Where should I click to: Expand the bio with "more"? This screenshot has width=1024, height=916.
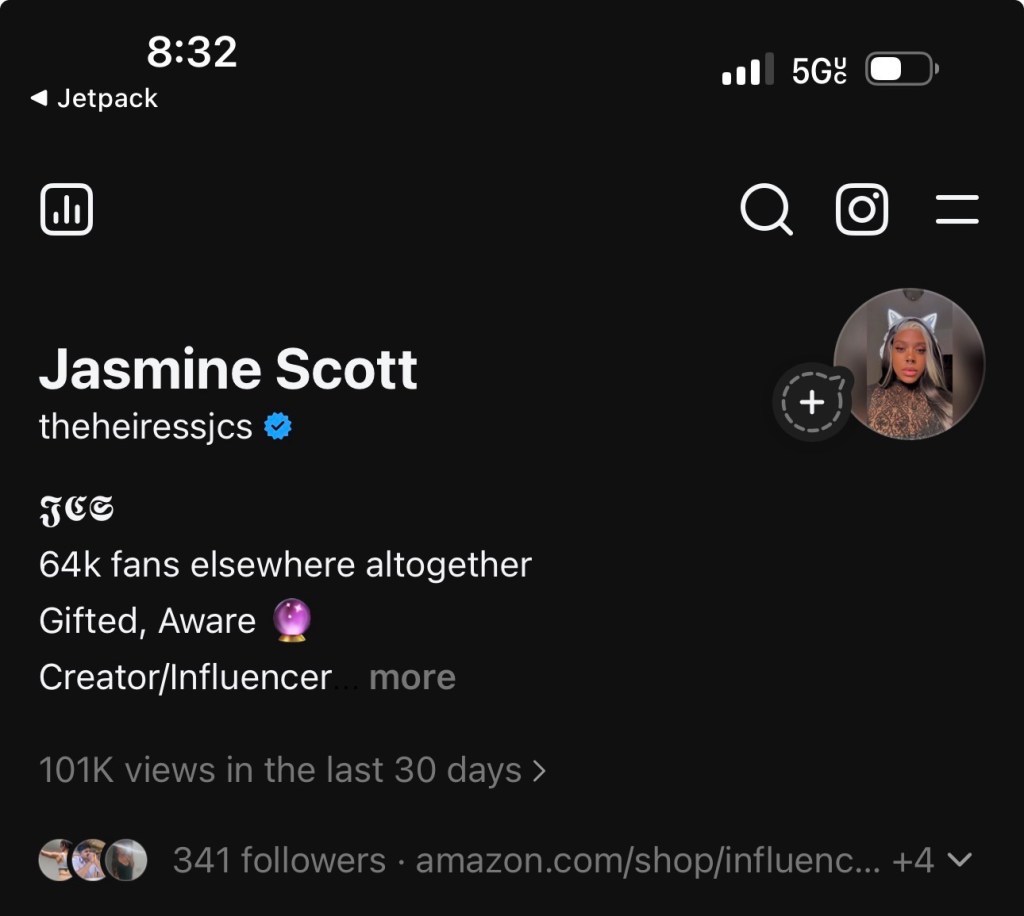coord(412,677)
